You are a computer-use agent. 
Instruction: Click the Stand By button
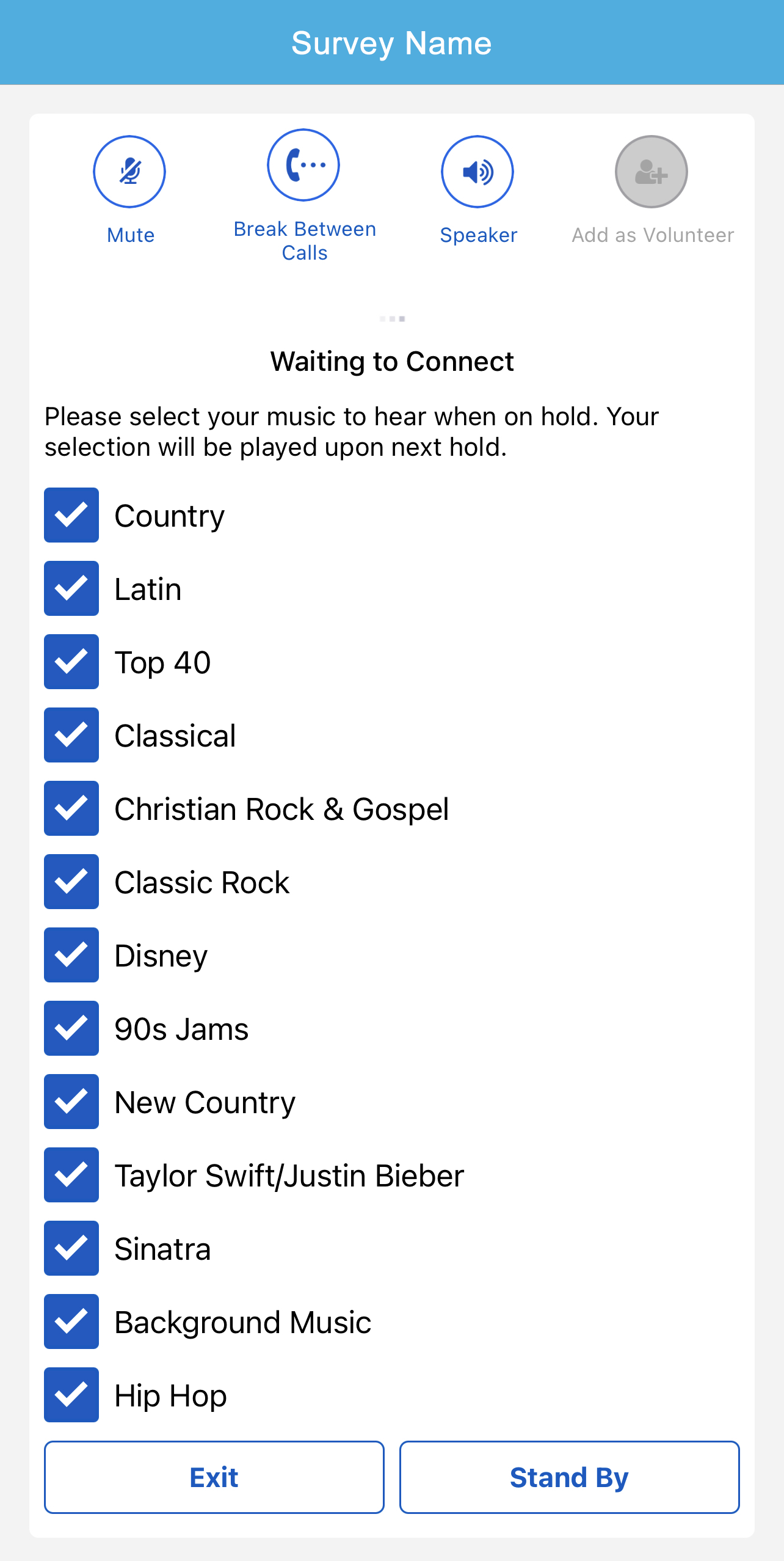(x=569, y=1477)
